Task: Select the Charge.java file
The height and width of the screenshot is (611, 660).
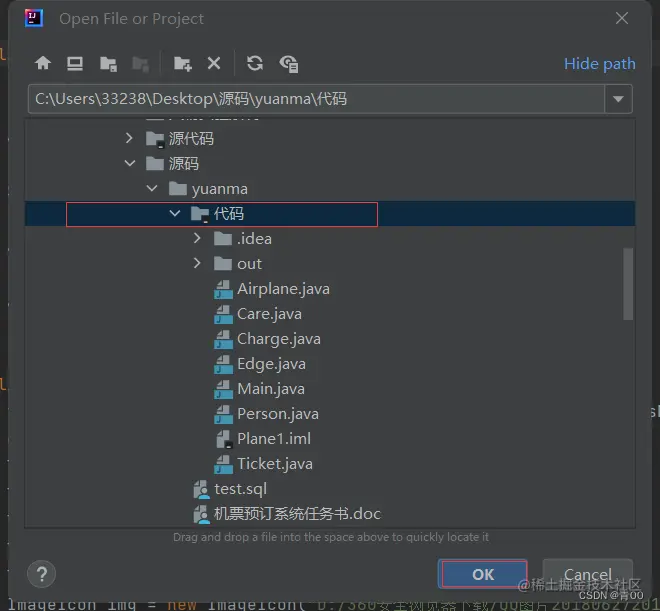Action: pyautogui.click(x=279, y=339)
